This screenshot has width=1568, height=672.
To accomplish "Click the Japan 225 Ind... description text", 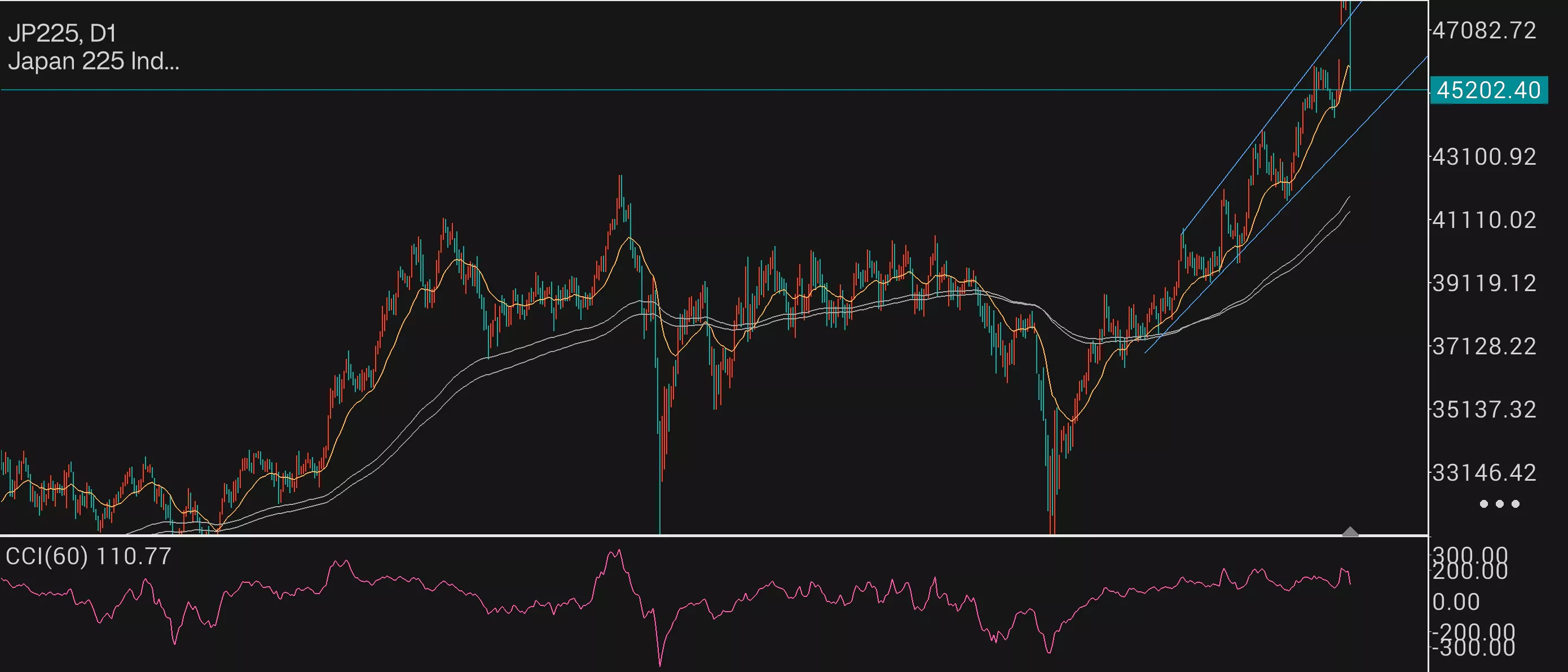I will [x=94, y=61].
